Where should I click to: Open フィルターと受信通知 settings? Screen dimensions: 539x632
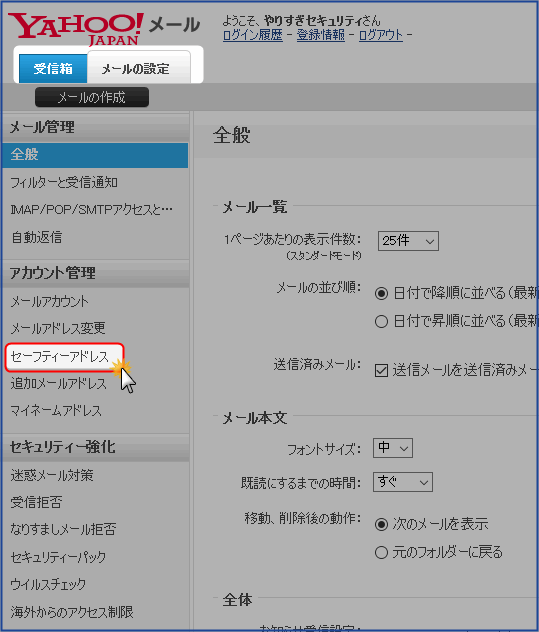(64, 183)
